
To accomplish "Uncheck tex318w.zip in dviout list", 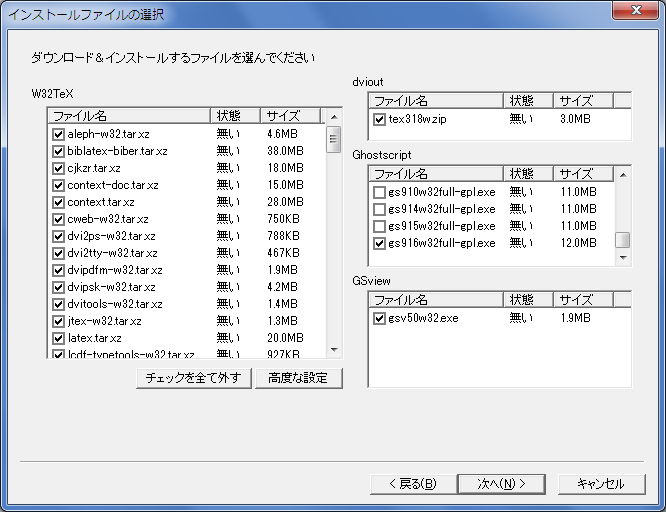I will tap(379, 119).
